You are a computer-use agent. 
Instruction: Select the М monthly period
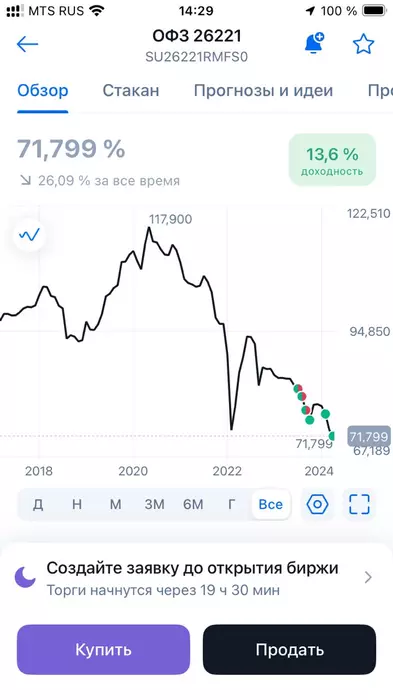pos(116,504)
